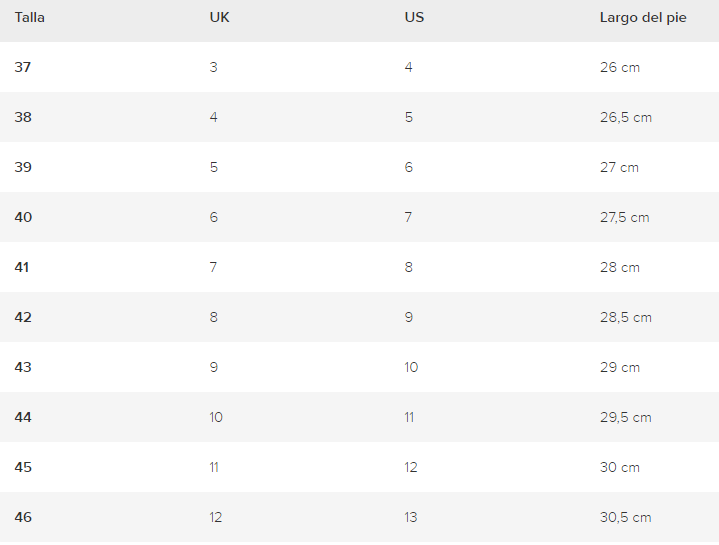Select size 46 row label
Image resolution: width=719 pixels, height=545 pixels.
(23, 517)
